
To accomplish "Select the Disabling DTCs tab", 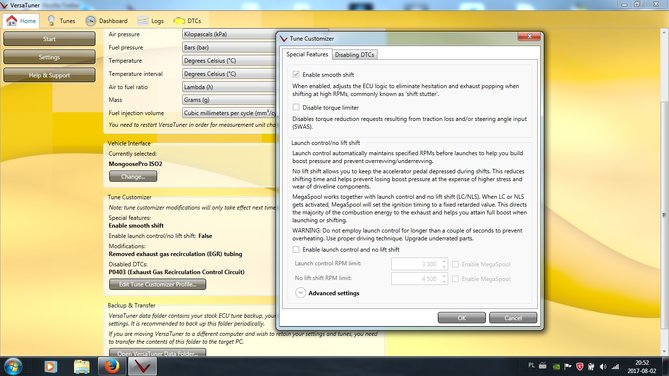I will pos(354,55).
